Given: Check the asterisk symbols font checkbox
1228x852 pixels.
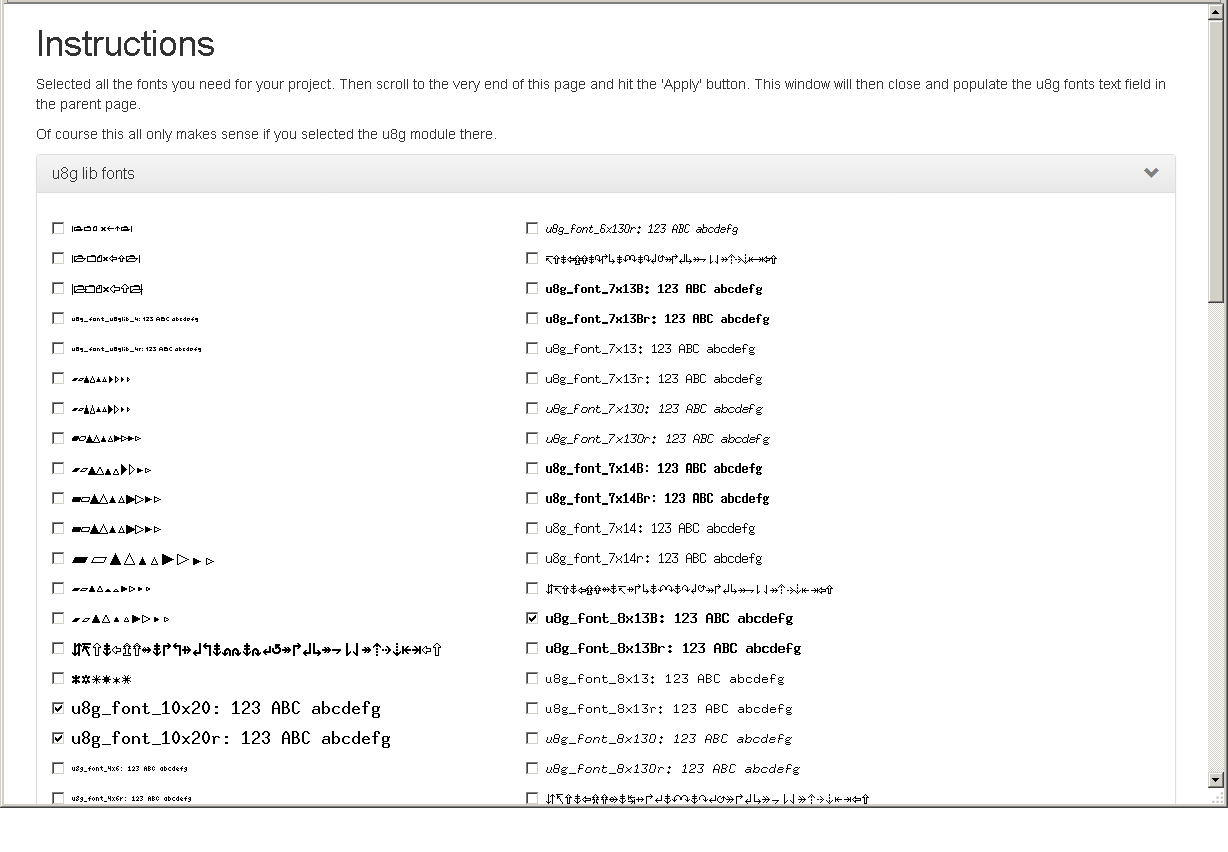Looking at the screenshot, I should [58, 678].
